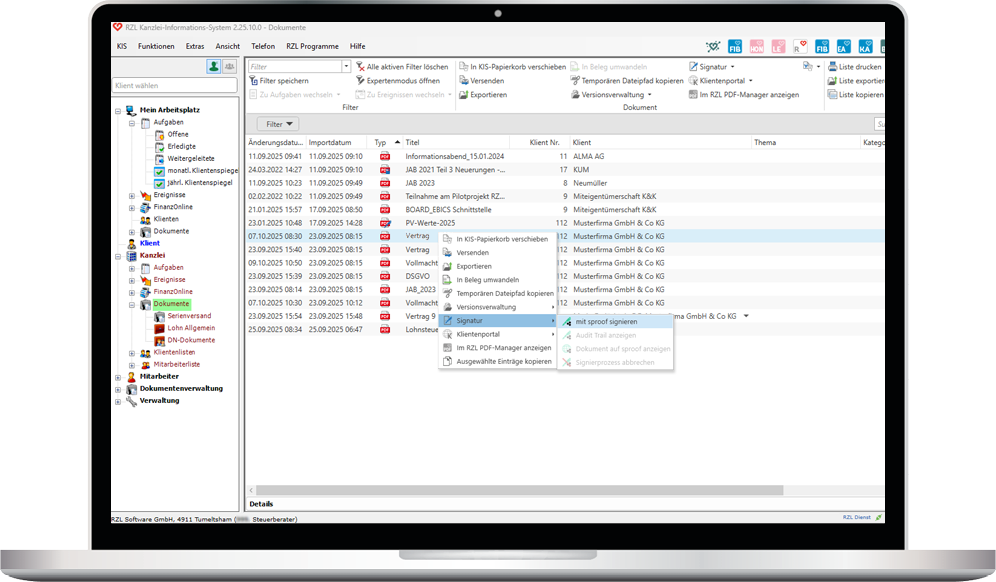Click PDF icon in PV-Werte-2025 row
996x582 pixels.
[385, 223]
